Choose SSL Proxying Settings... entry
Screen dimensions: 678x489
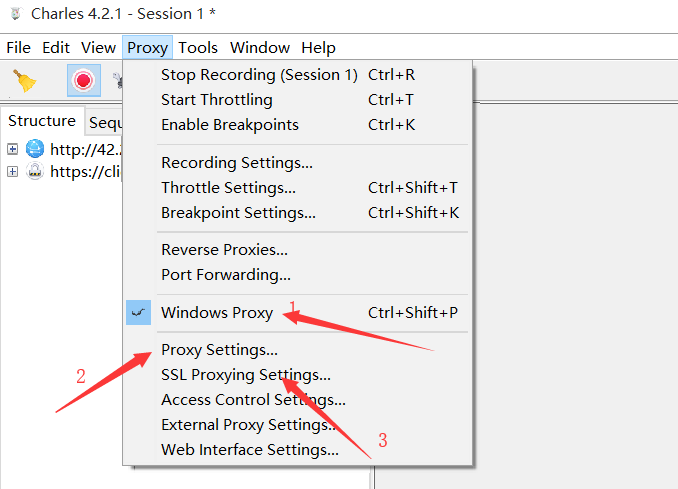246,375
